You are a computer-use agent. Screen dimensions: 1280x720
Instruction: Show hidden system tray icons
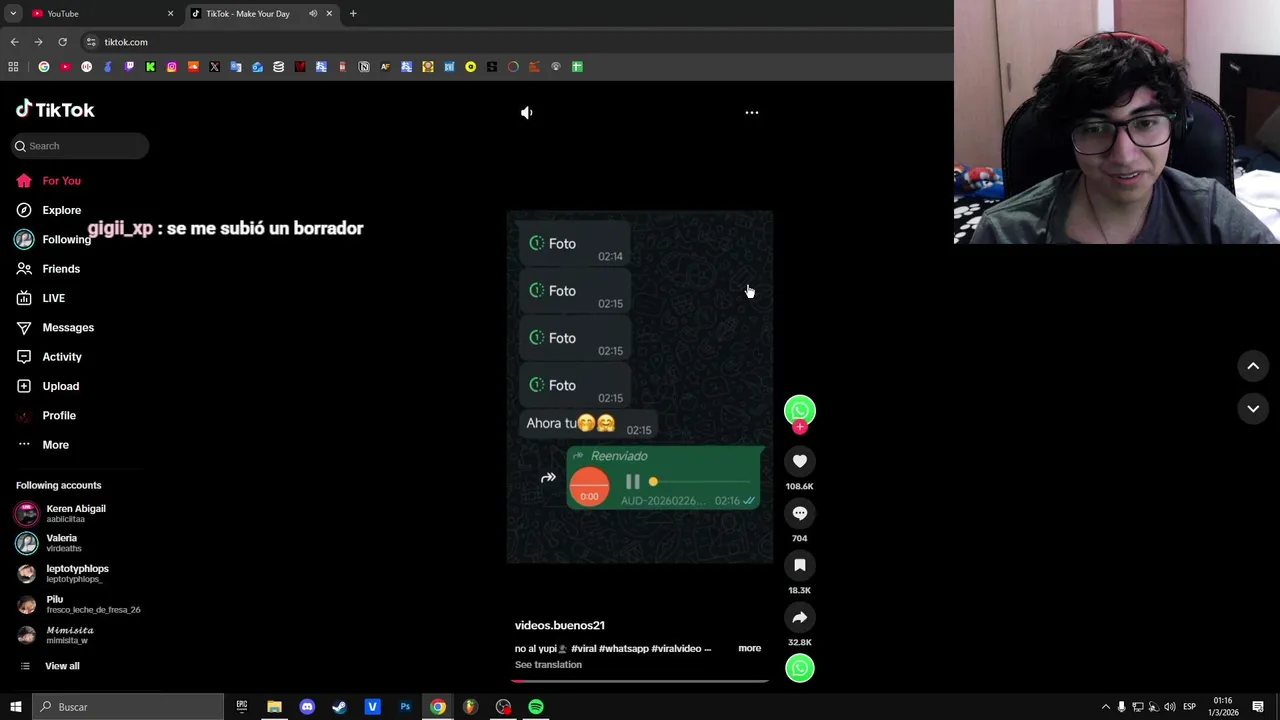pos(1105,707)
